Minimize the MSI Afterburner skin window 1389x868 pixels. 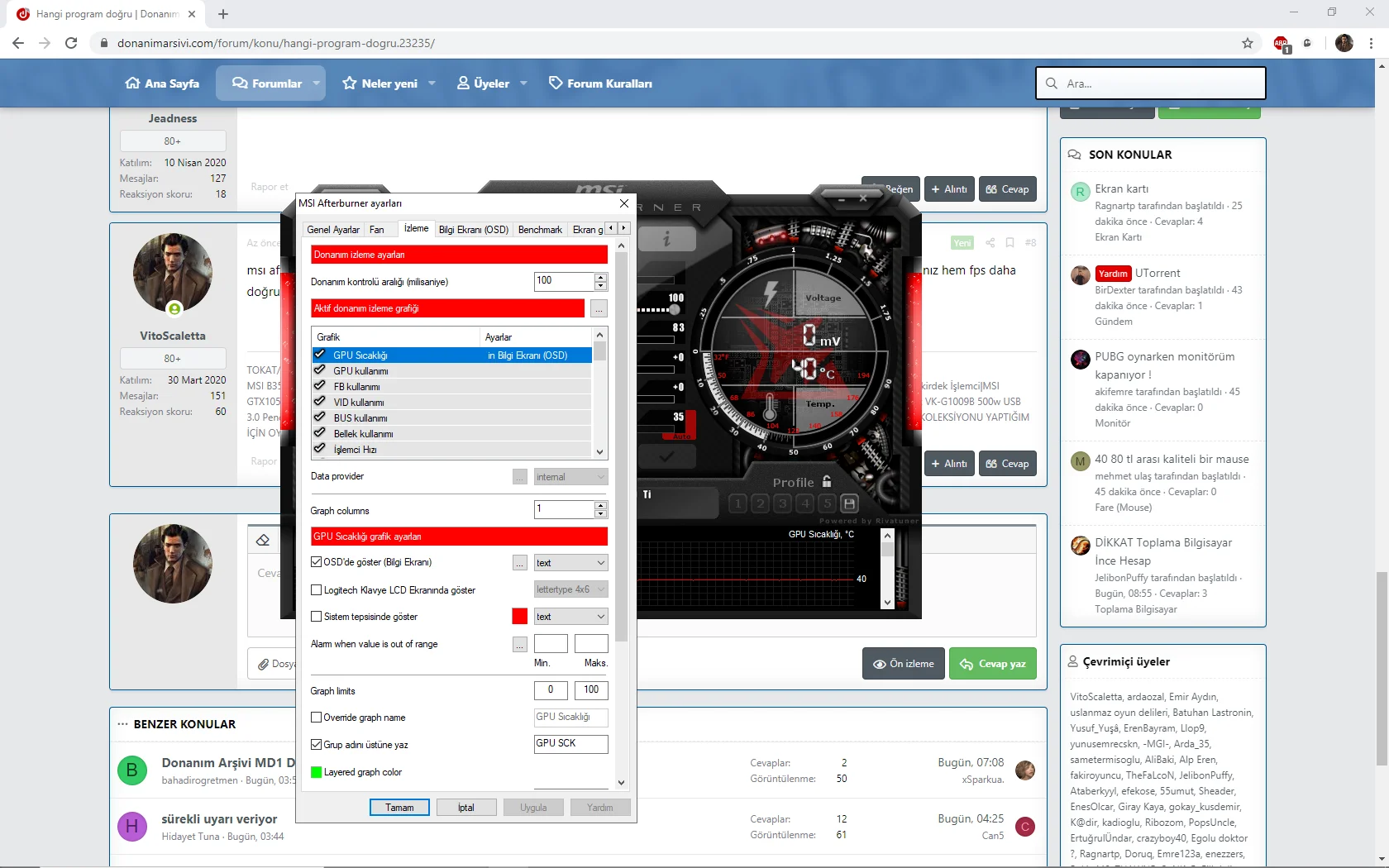coord(842,199)
